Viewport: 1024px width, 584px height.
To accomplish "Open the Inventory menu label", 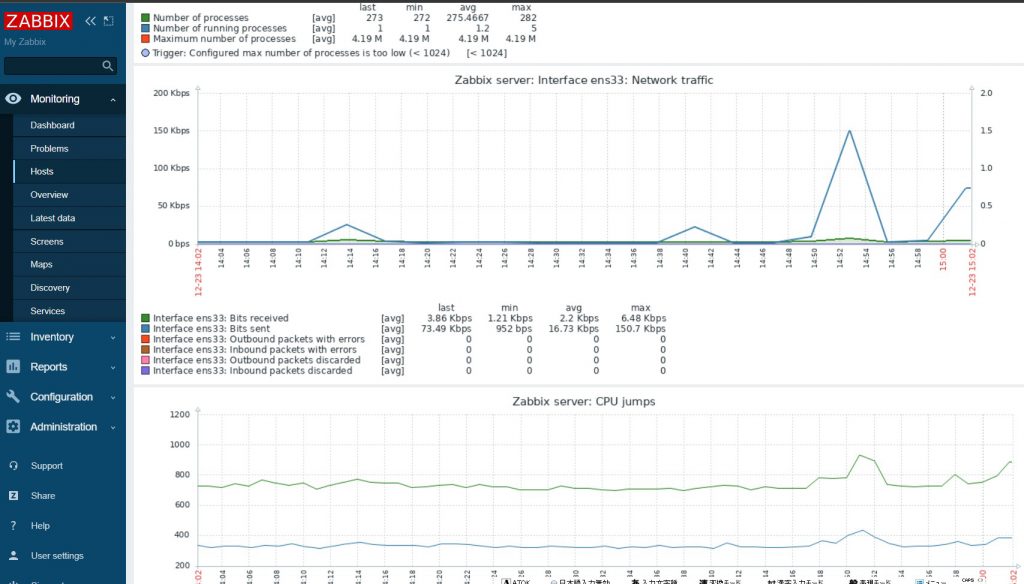I will point(52,337).
